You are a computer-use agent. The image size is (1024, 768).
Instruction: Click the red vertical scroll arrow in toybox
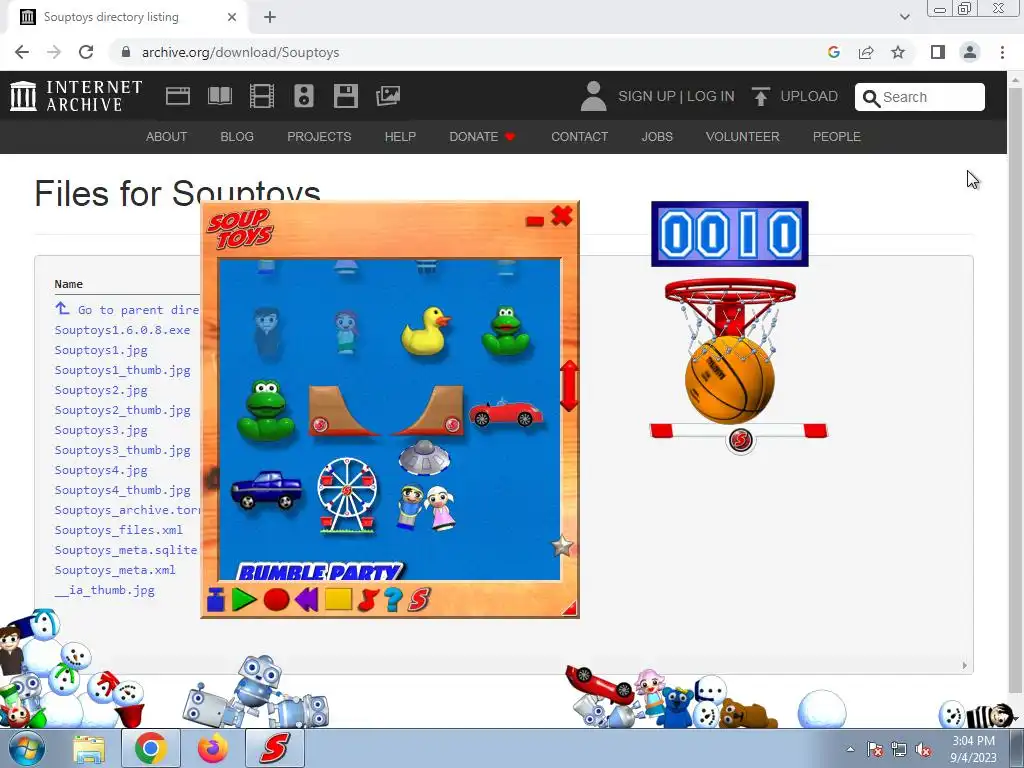click(569, 386)
